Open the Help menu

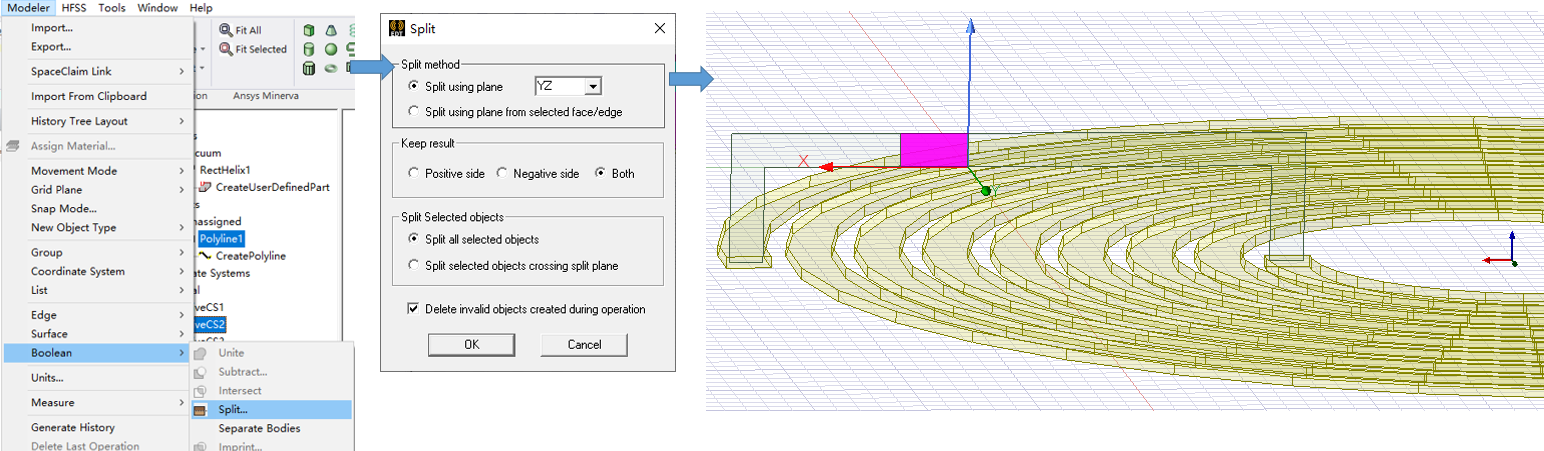point(201,8)
